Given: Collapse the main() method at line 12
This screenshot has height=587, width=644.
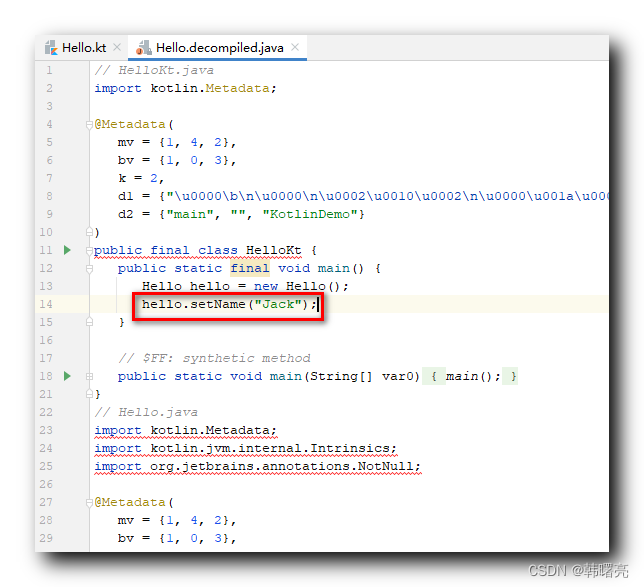Looking at the screenshot, I should point(89,268).
